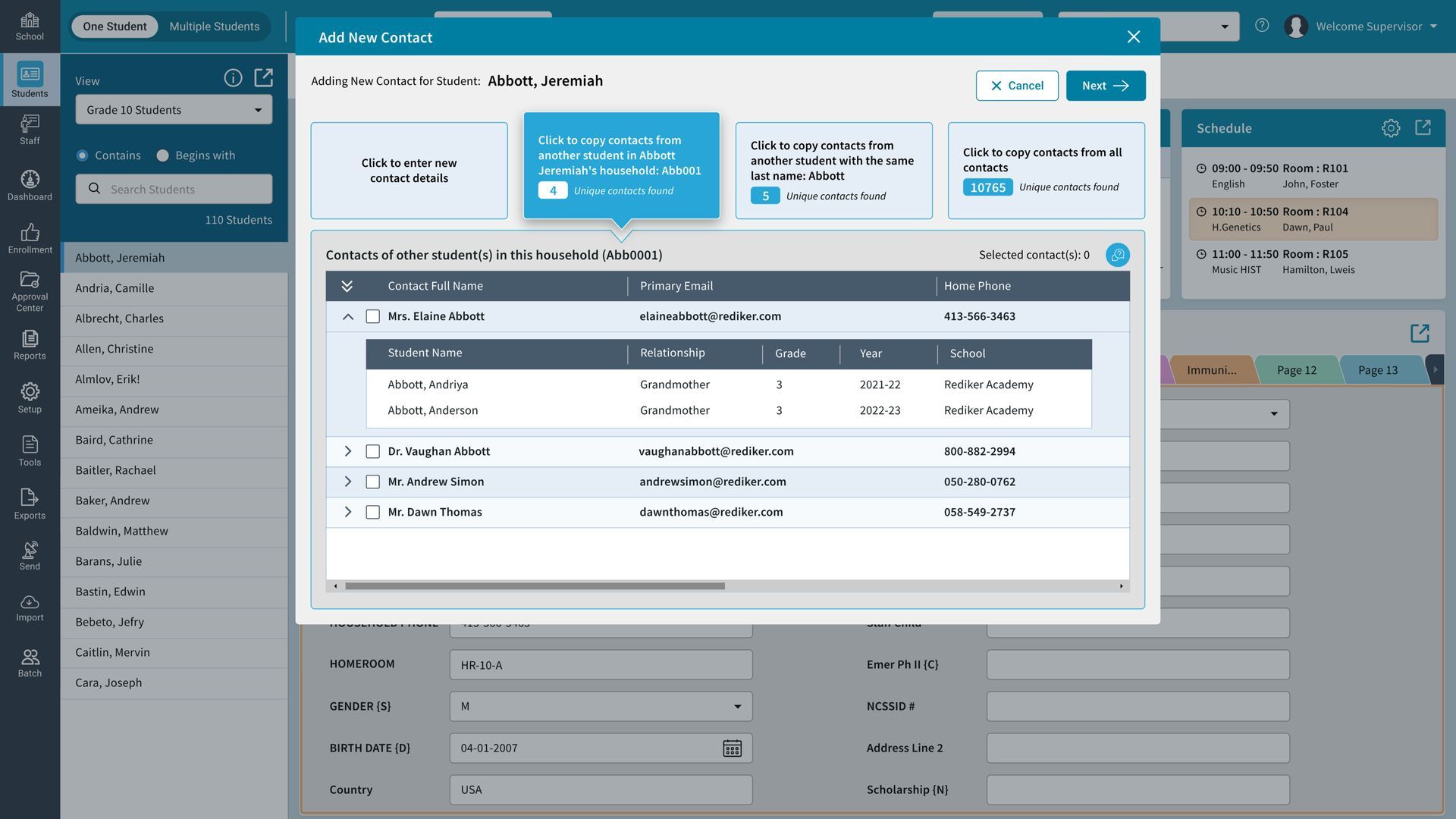Screen dimensions: 1456x819
Task: Open the Grade 10 Students view dropdown
Action: tap(174, 110)
